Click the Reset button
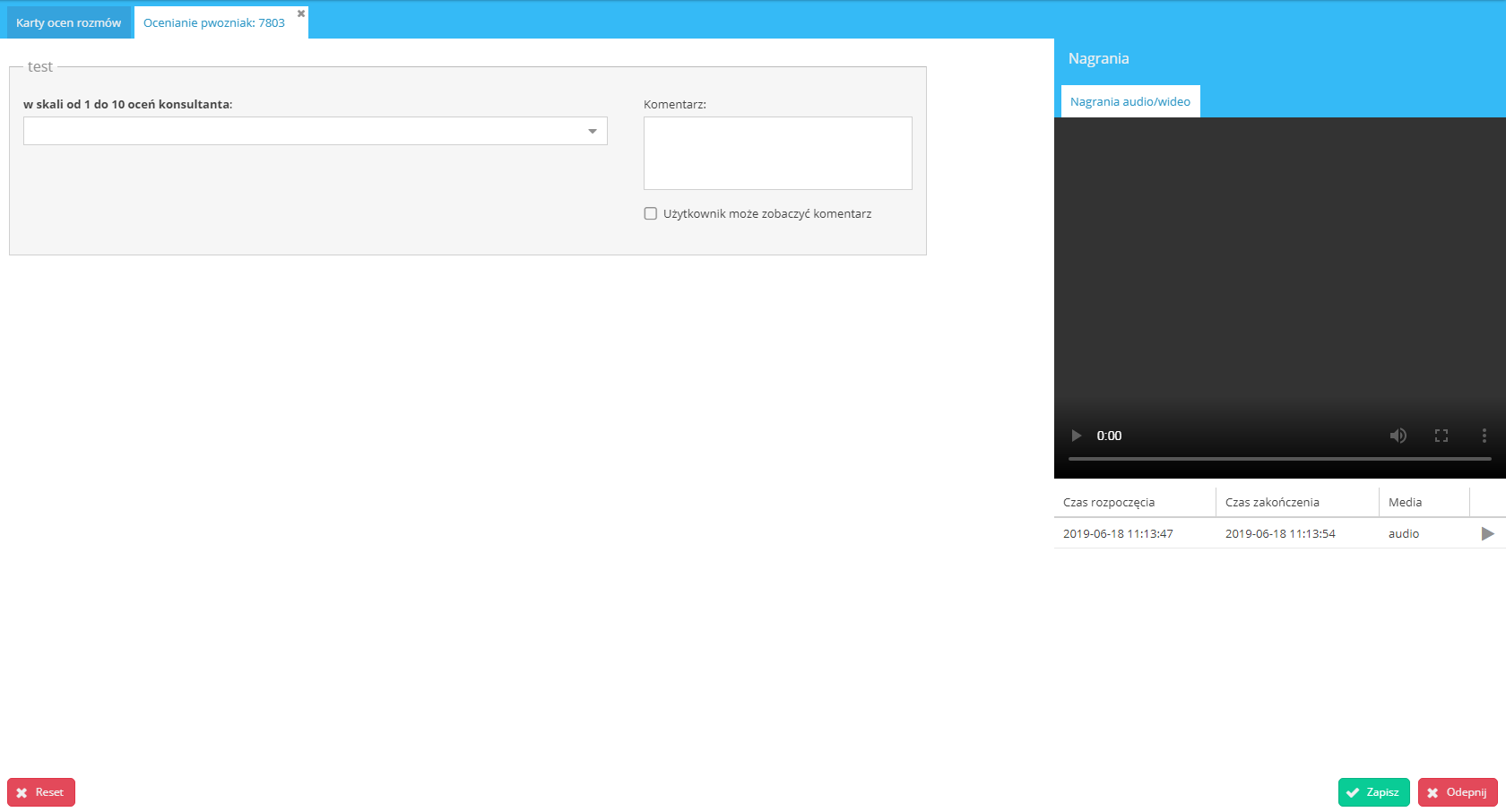This screenshot has height=812, width=1506. point(41,792)
